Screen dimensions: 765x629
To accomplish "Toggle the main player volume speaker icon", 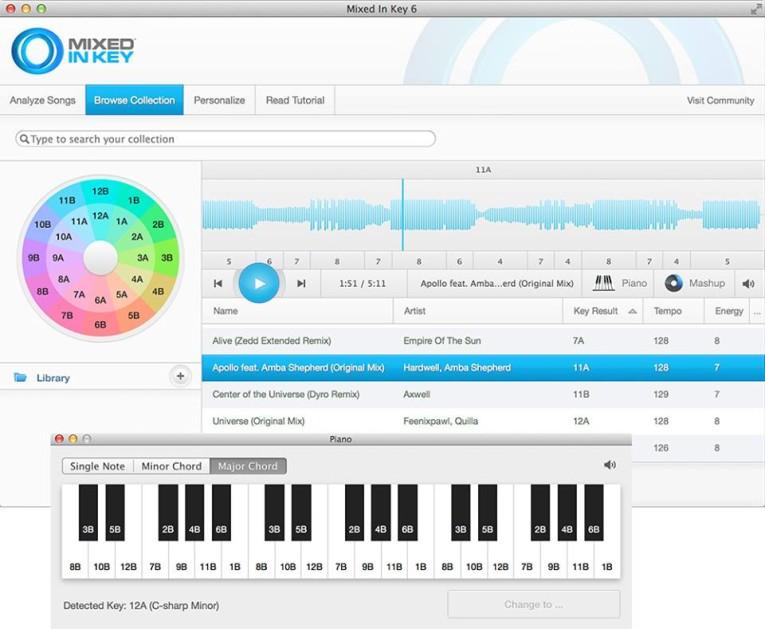I will pyautogui.click(x=748, y=284).
